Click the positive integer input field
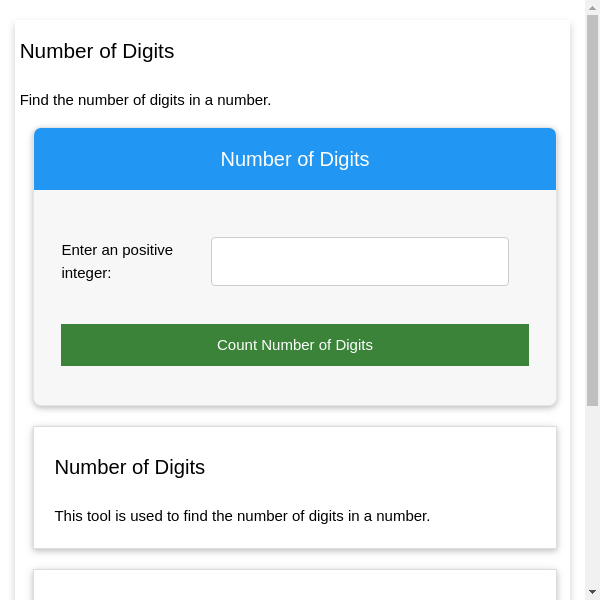Viewport: 600px width, 600px height. click(x=359, y=261)
